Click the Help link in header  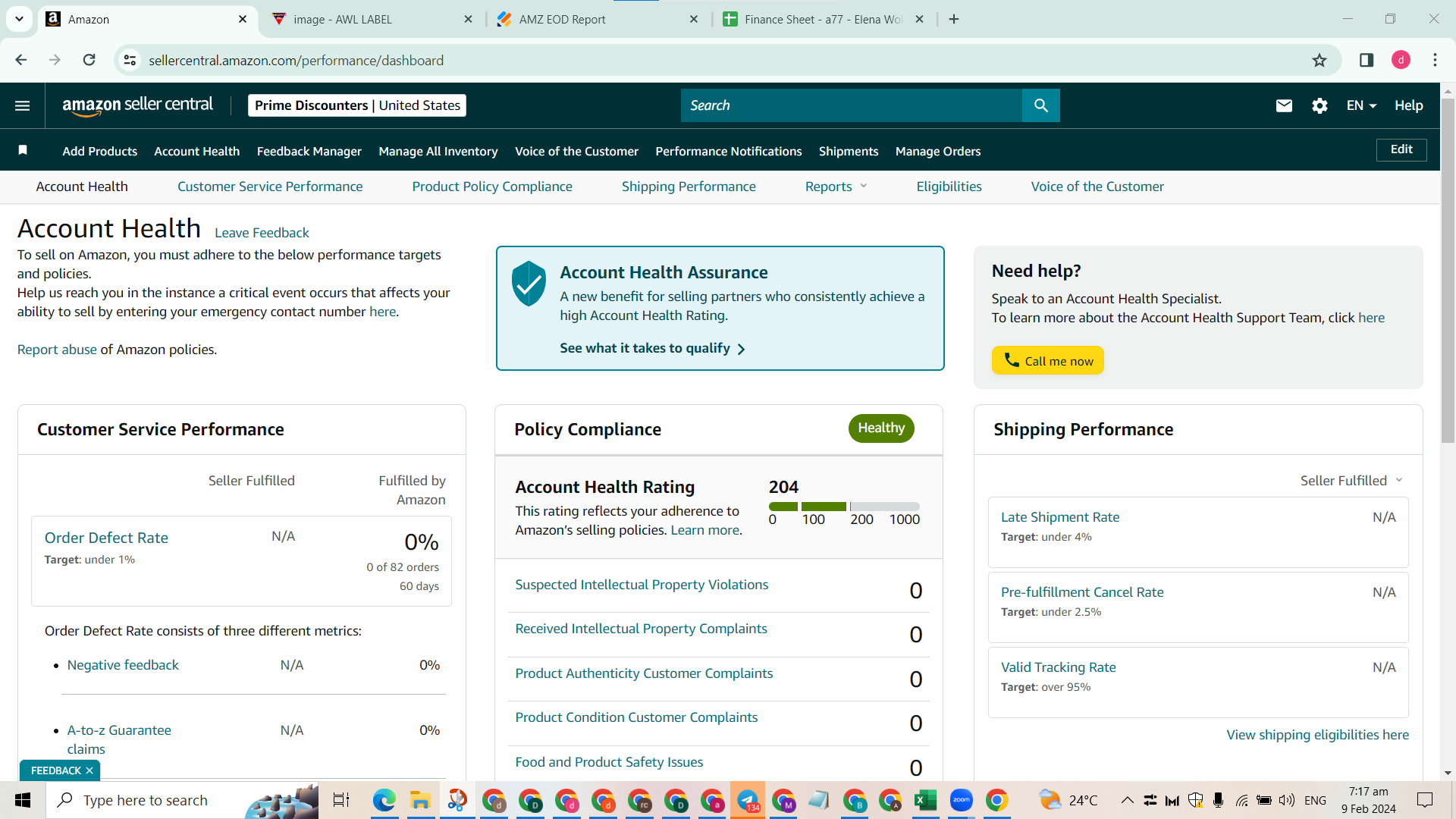(x=1408, y=105)
